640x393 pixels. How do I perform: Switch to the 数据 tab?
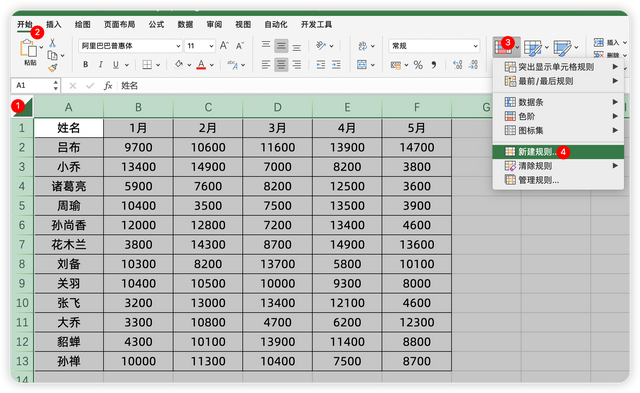(x=185, y=24)
